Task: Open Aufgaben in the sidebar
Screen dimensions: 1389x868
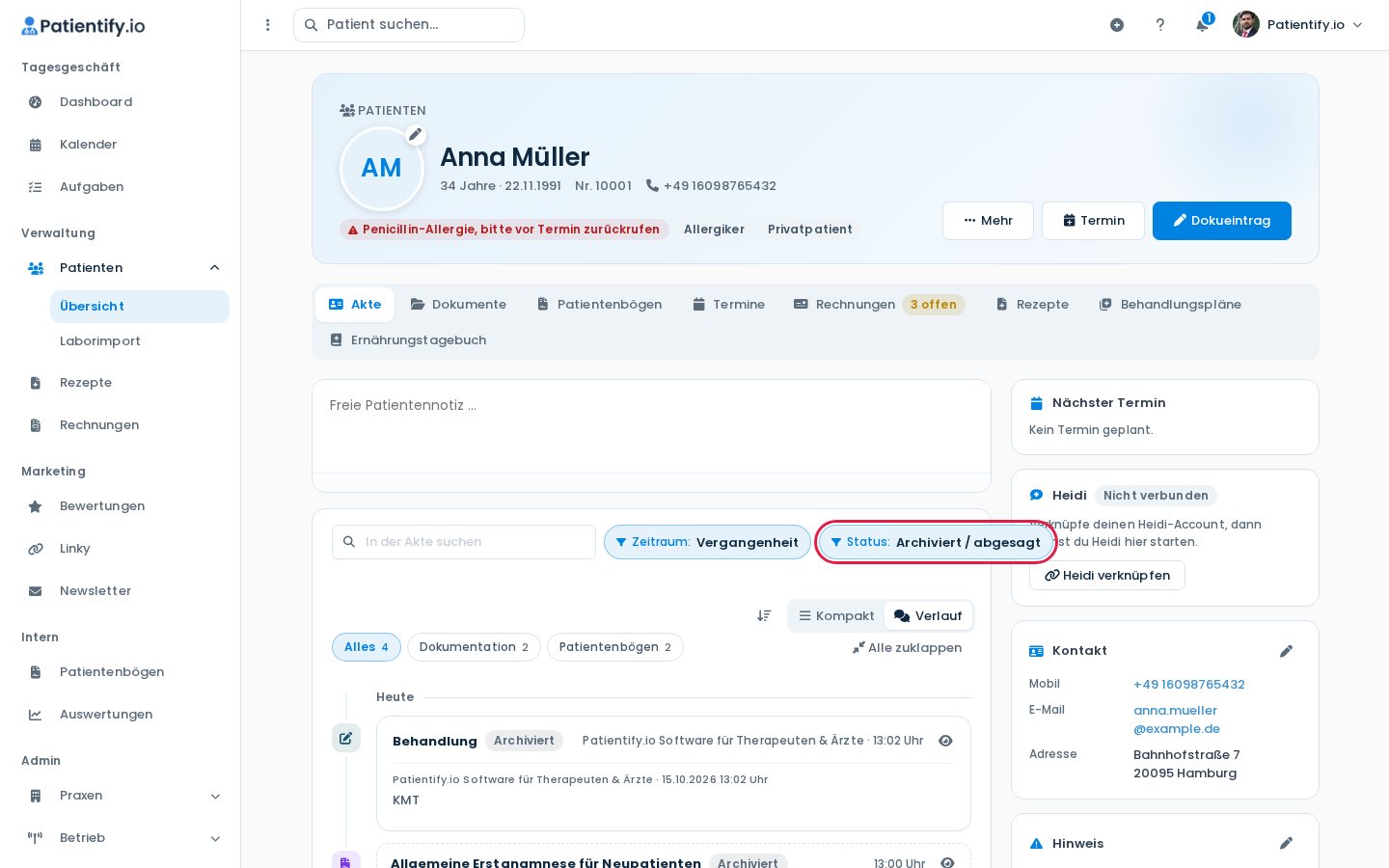Action: tap(121, 187)
